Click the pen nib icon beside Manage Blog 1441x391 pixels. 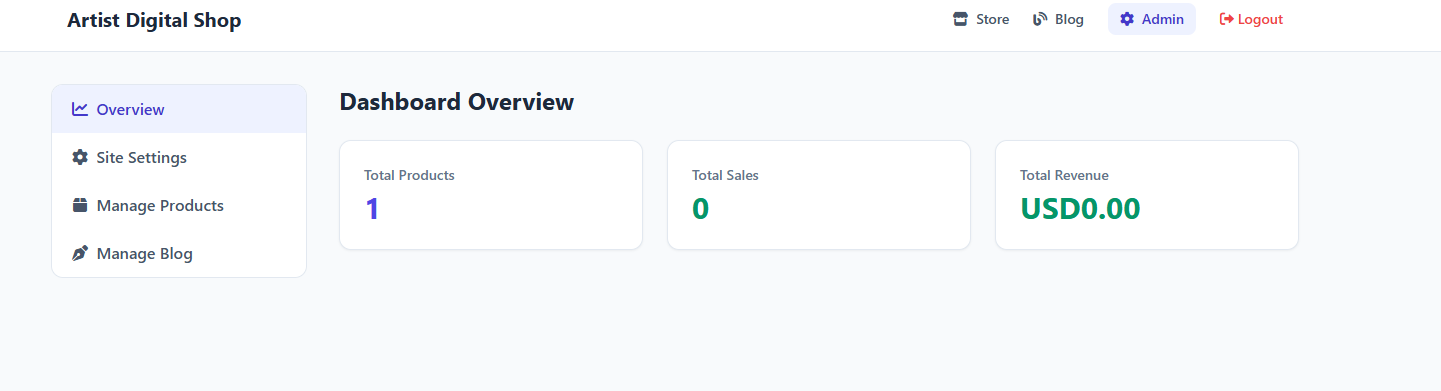coord(80,253)
